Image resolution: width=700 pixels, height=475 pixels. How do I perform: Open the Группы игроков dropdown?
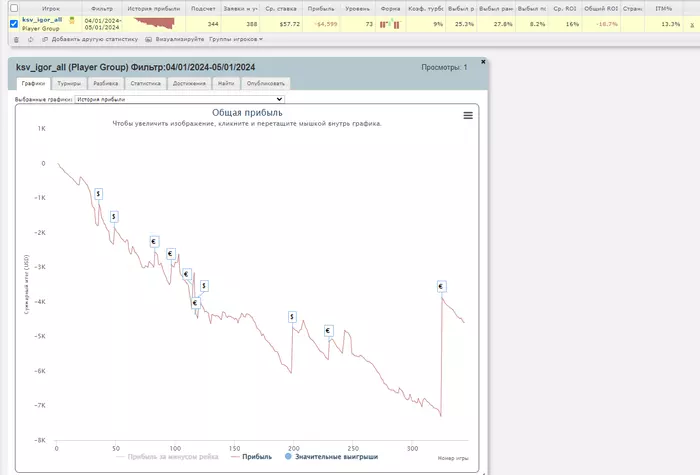[x=236, y=39]
